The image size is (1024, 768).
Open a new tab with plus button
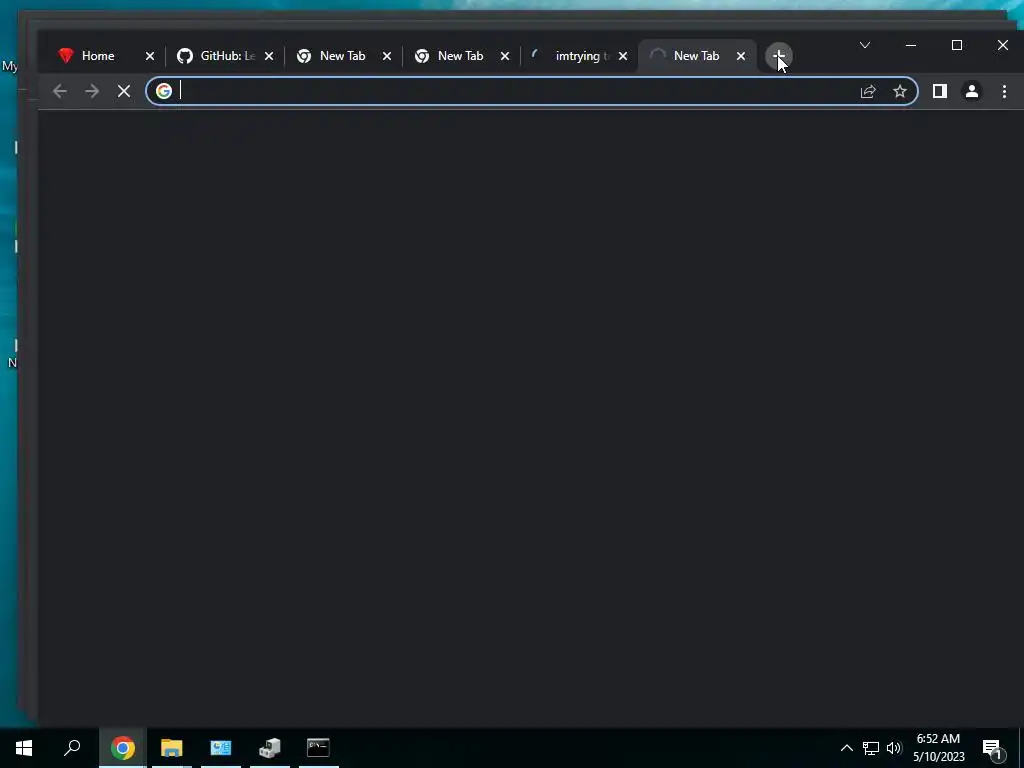[x=778, y=56]
